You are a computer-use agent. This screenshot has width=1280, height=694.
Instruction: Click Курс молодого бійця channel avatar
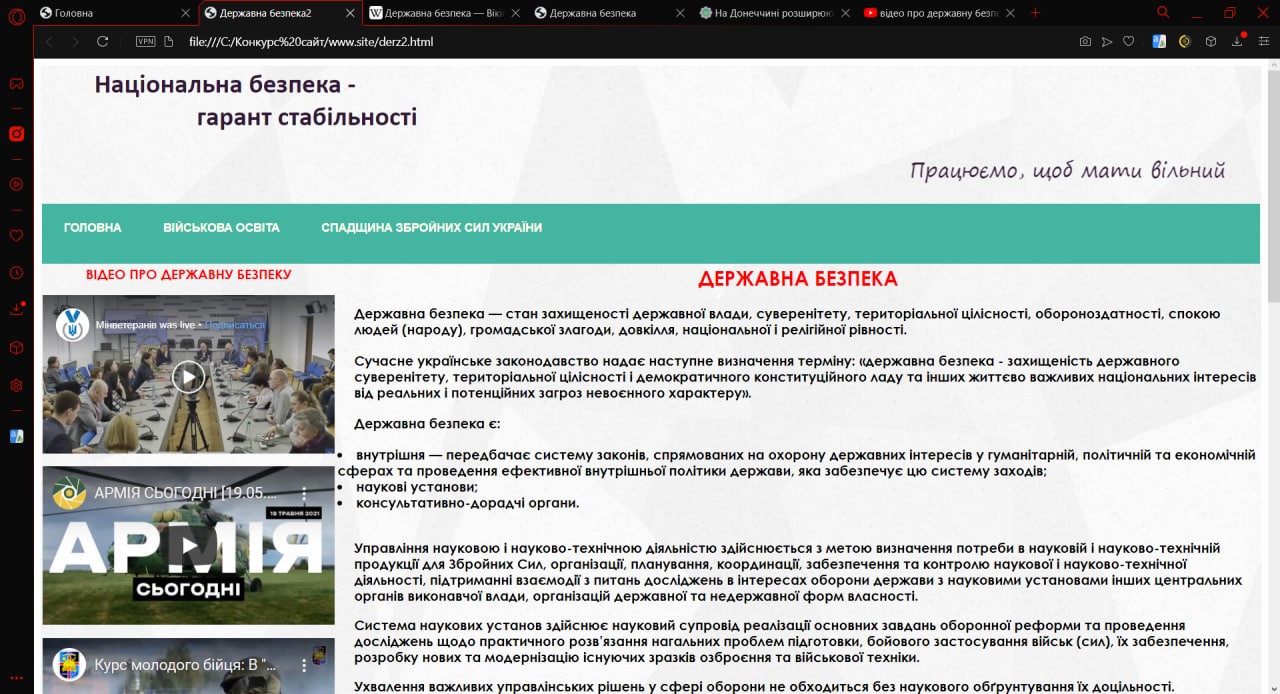70,663
